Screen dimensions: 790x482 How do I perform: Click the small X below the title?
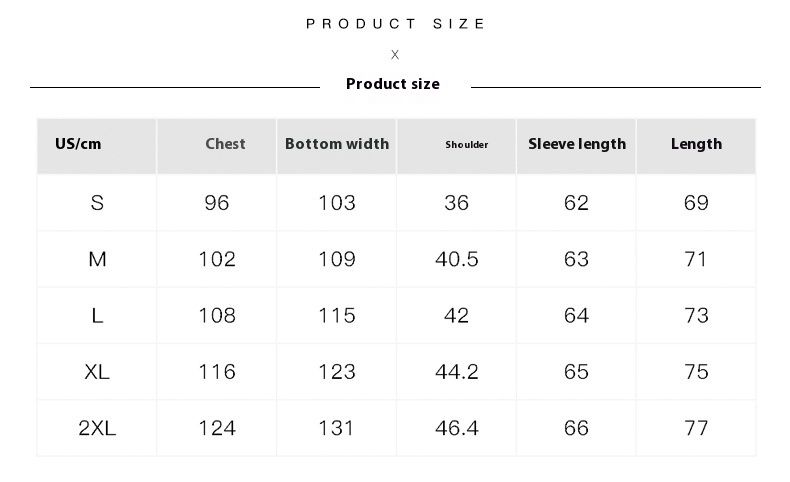pos(395,55)
